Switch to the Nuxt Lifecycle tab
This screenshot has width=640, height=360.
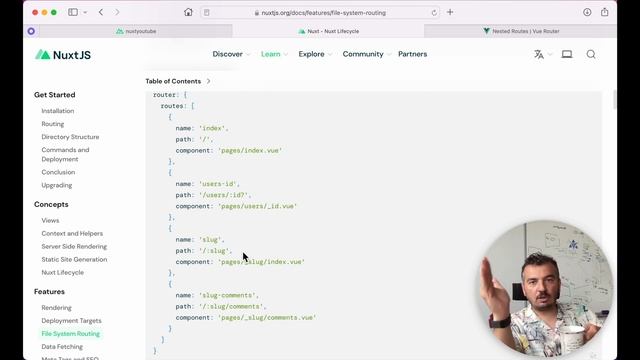(328, 31)
